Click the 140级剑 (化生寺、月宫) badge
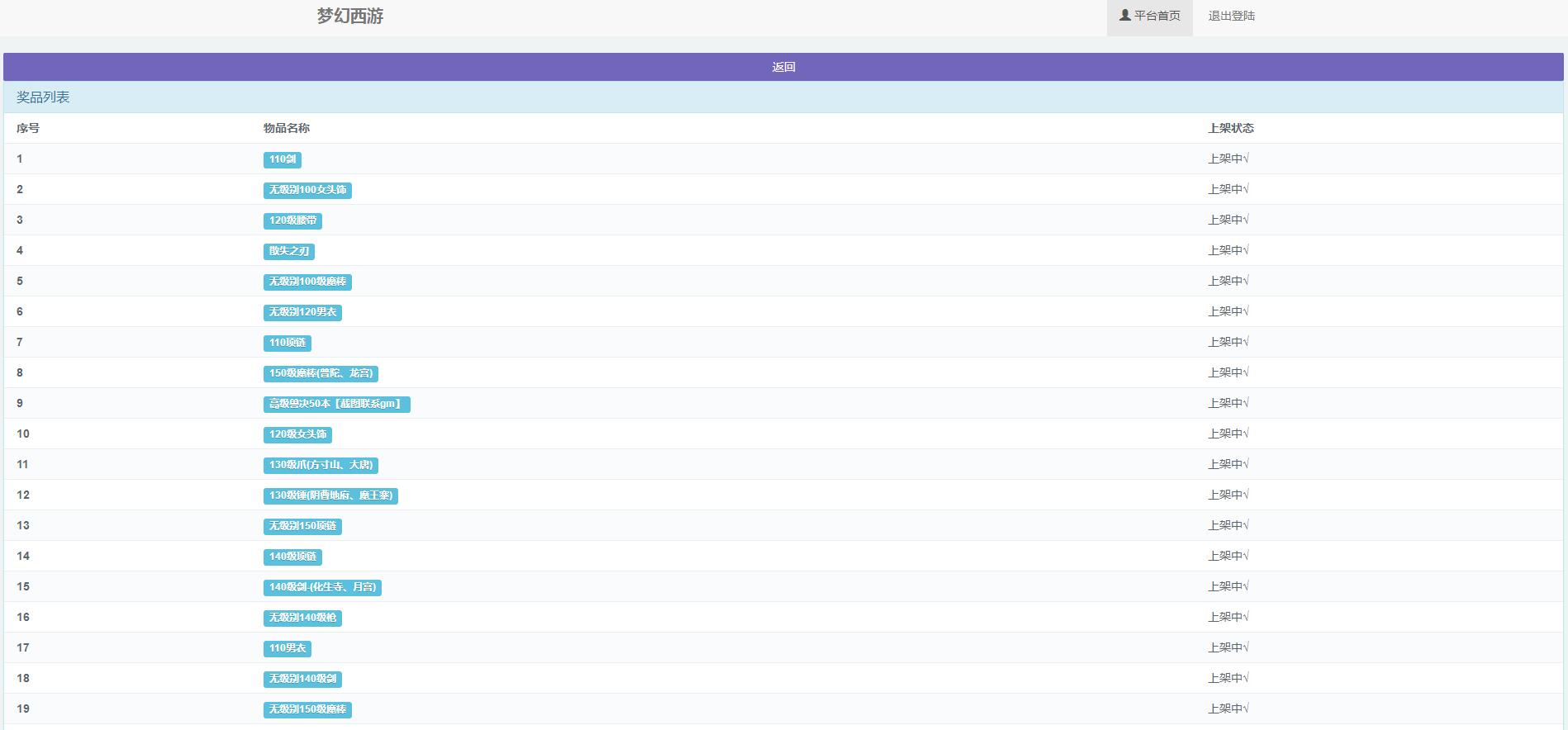 coord(322,587)
